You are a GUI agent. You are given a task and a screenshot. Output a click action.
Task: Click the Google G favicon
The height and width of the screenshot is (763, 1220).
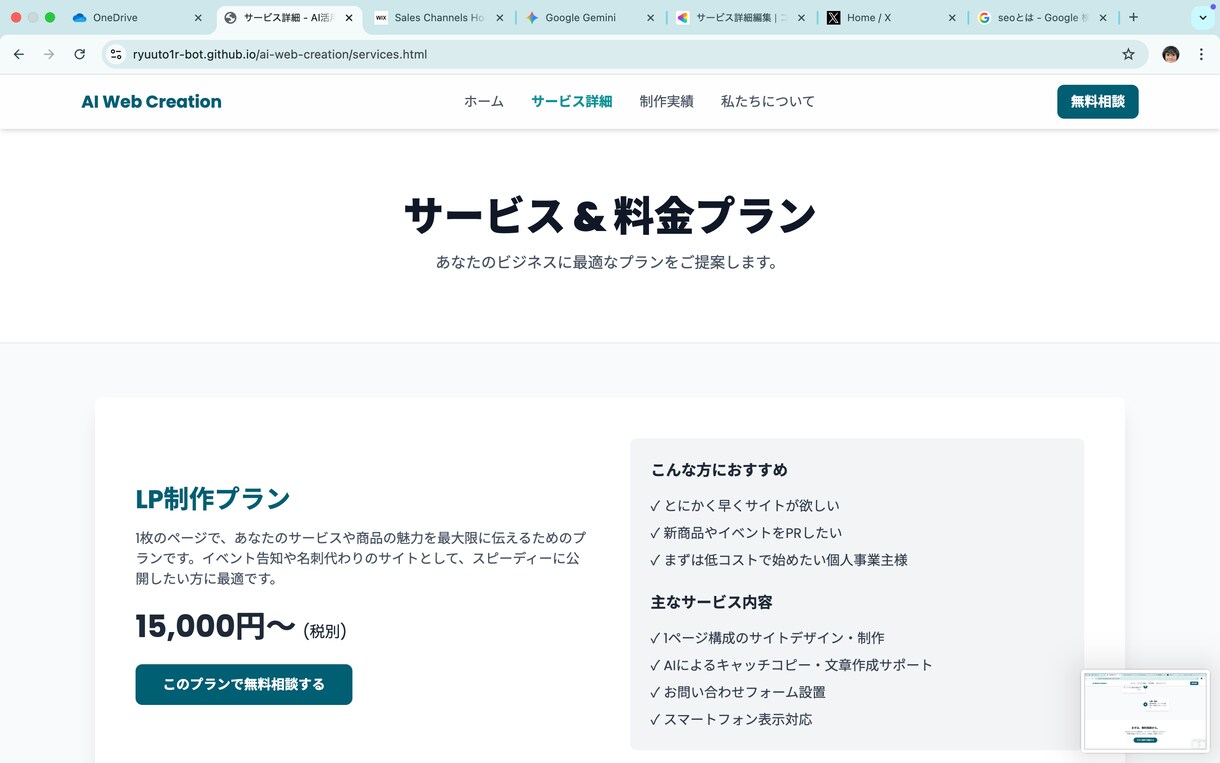click(985, 17)
